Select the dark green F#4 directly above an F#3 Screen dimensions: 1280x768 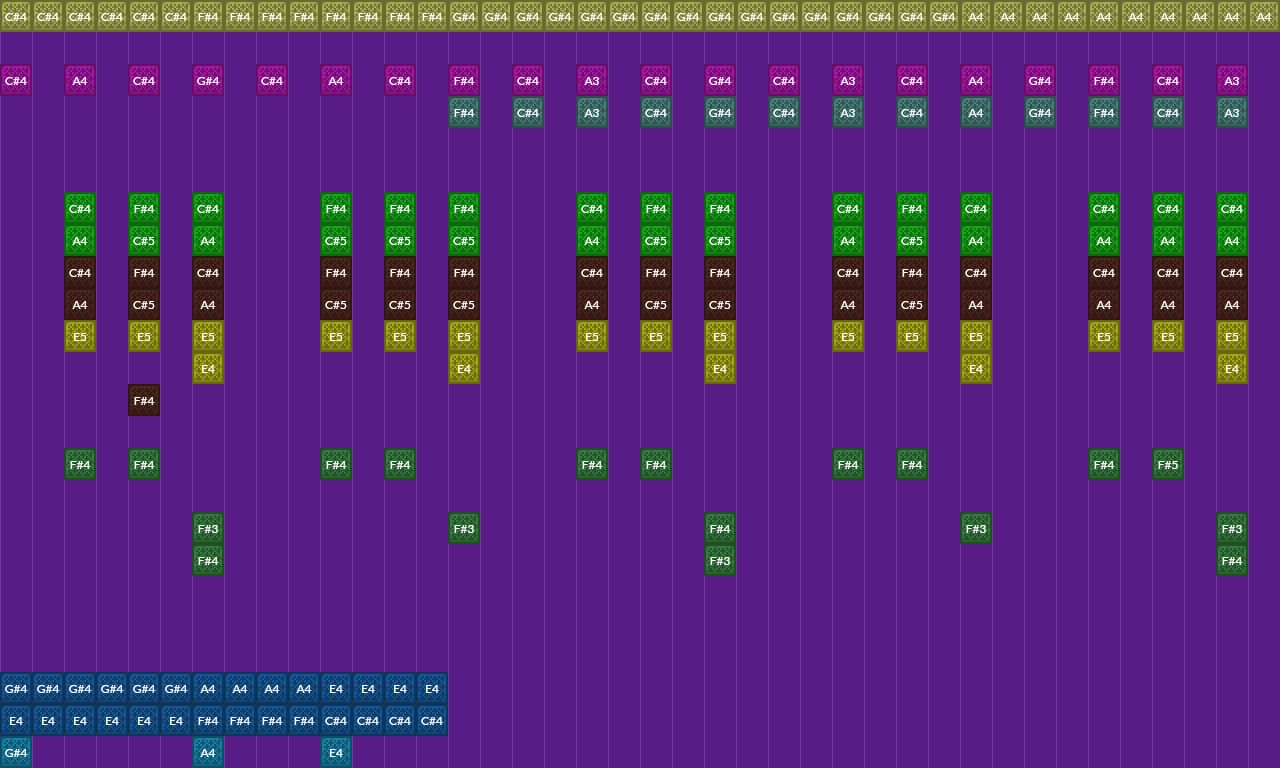tap(720, 529)
